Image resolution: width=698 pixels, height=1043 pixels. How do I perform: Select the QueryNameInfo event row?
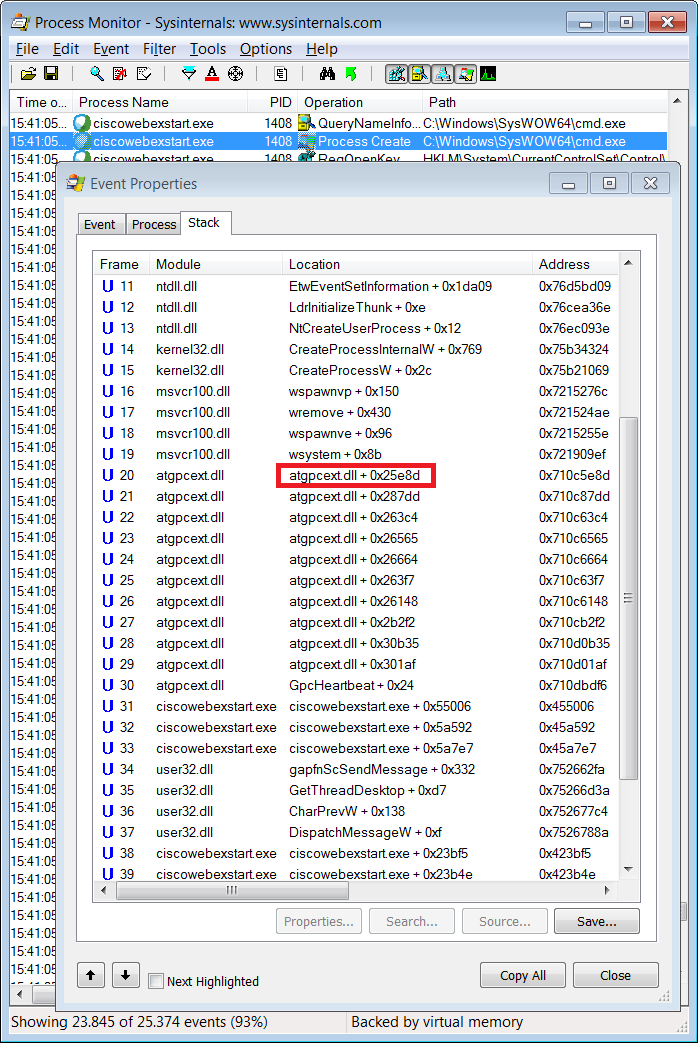pyautogui.click(x=338, y=123)
